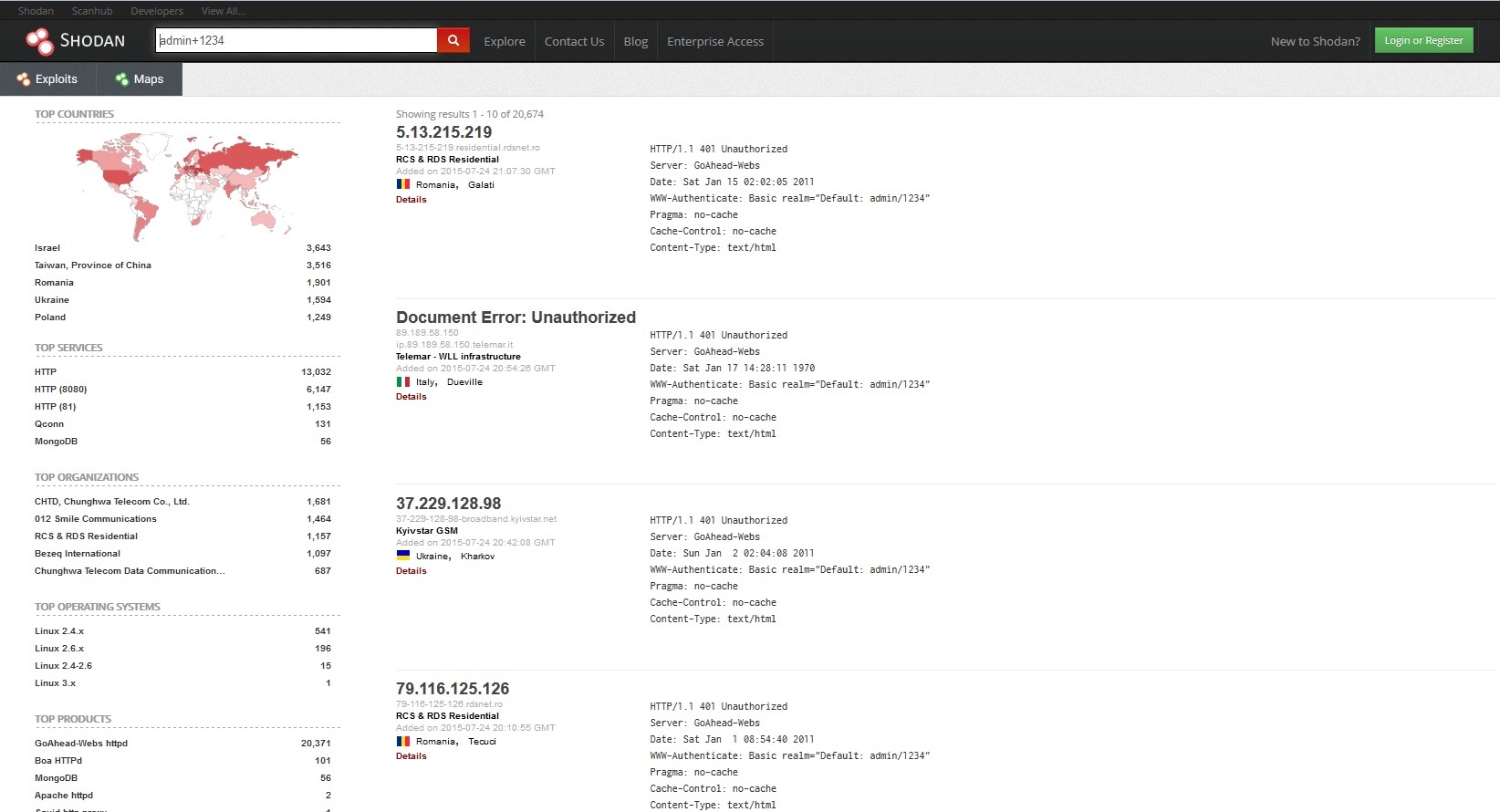The height and width of the screenshot is (812, 1500).
Task: Filter by country Israel
Action: (47, 248)
